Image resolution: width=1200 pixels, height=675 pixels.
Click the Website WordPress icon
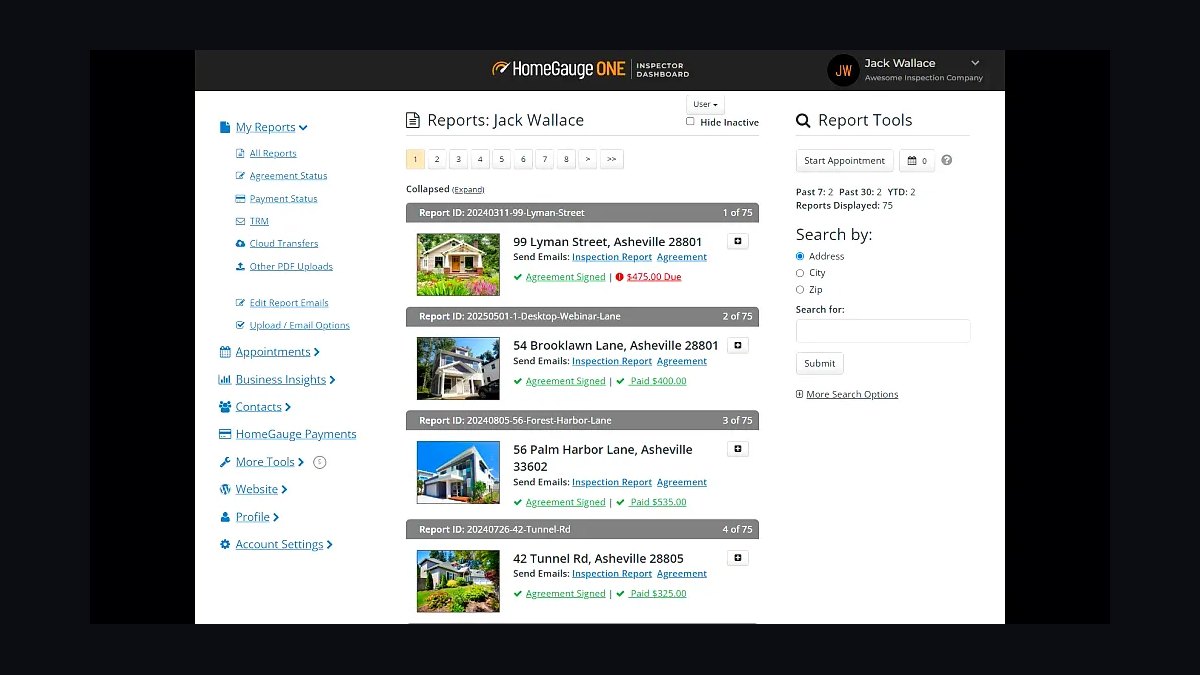(x=225, y=489)
